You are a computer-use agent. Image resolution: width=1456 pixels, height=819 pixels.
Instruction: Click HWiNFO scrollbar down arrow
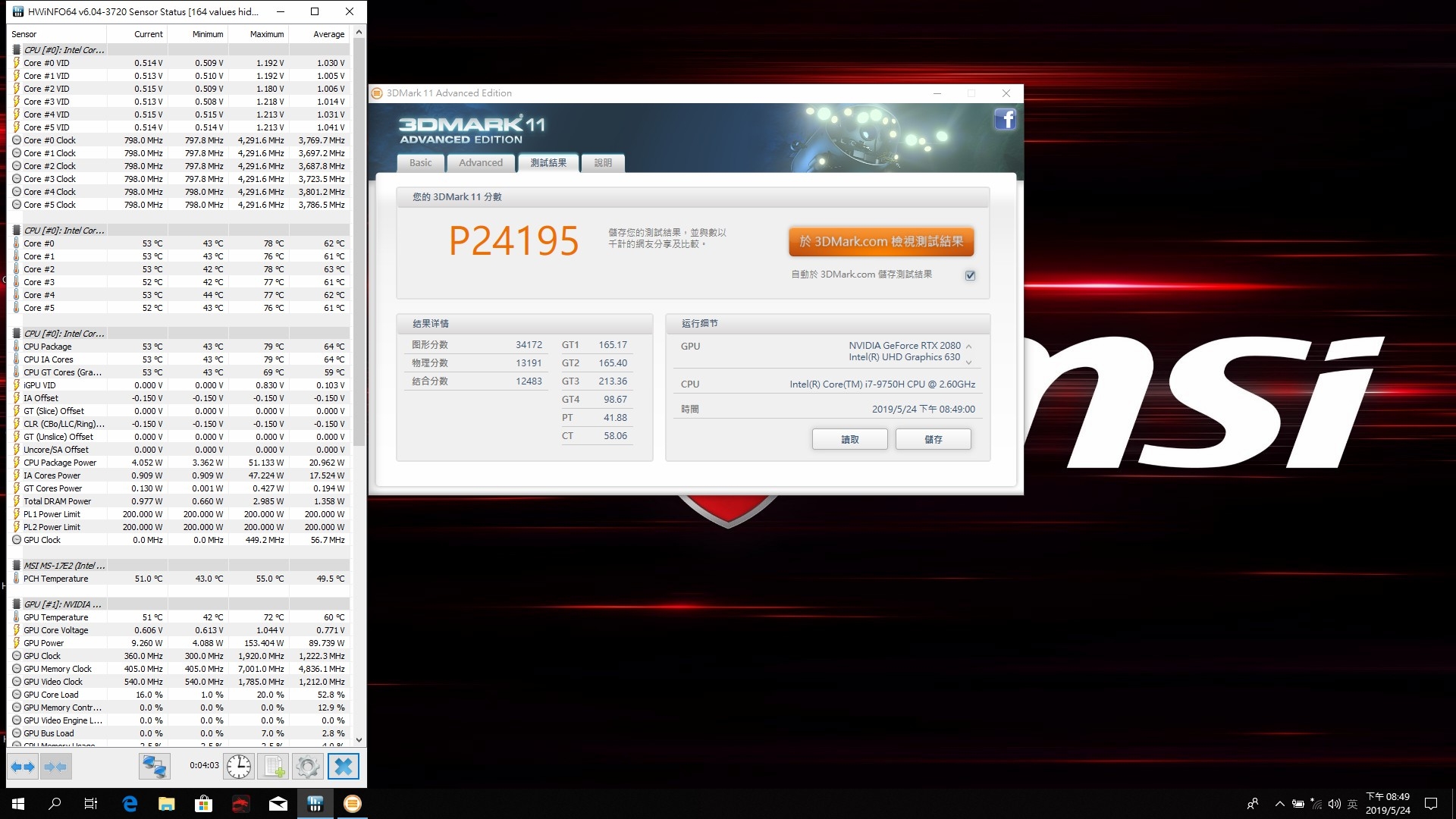point(359,740)
